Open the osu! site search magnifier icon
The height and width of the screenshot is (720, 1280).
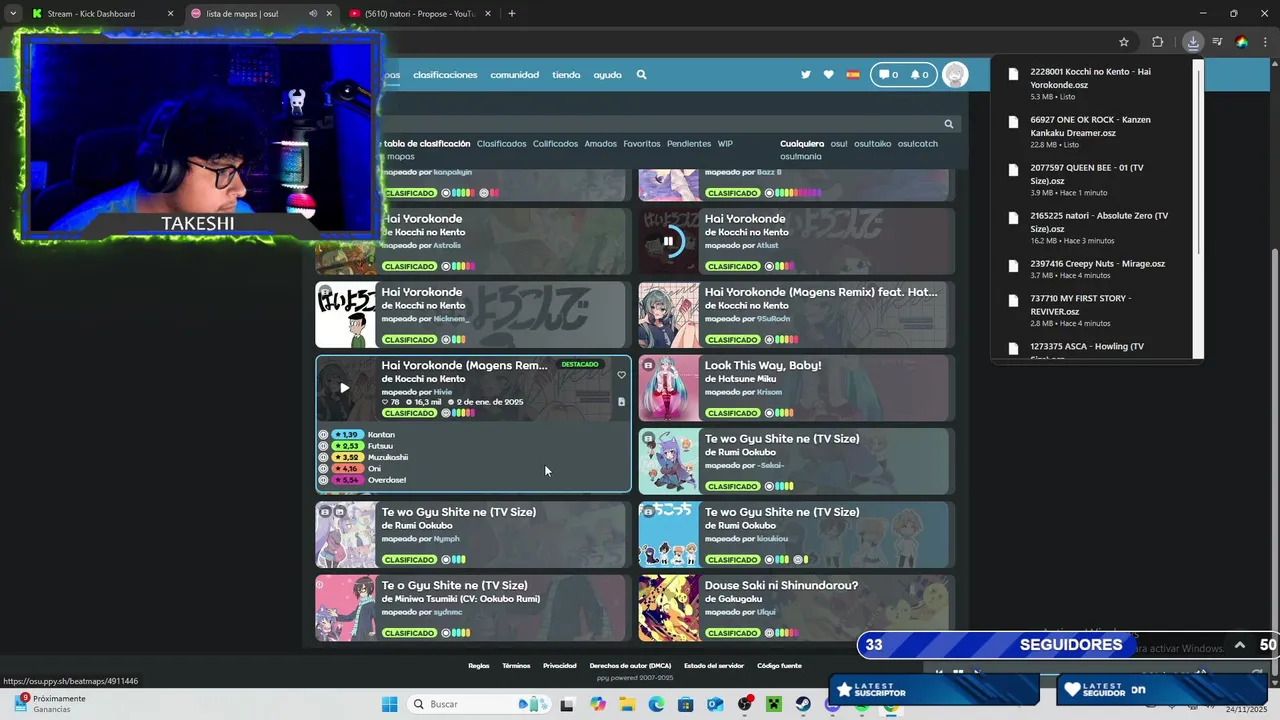[x=641, y=75]
